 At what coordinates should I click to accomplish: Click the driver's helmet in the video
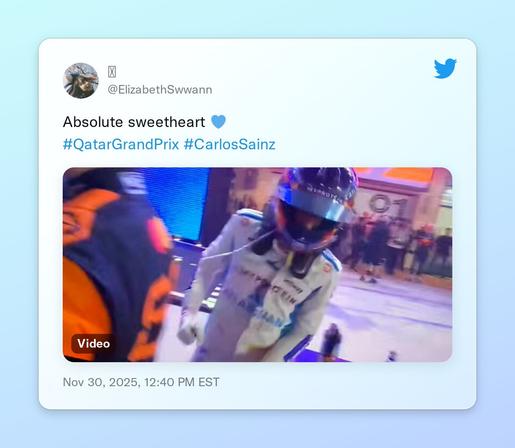click(313, 207)
